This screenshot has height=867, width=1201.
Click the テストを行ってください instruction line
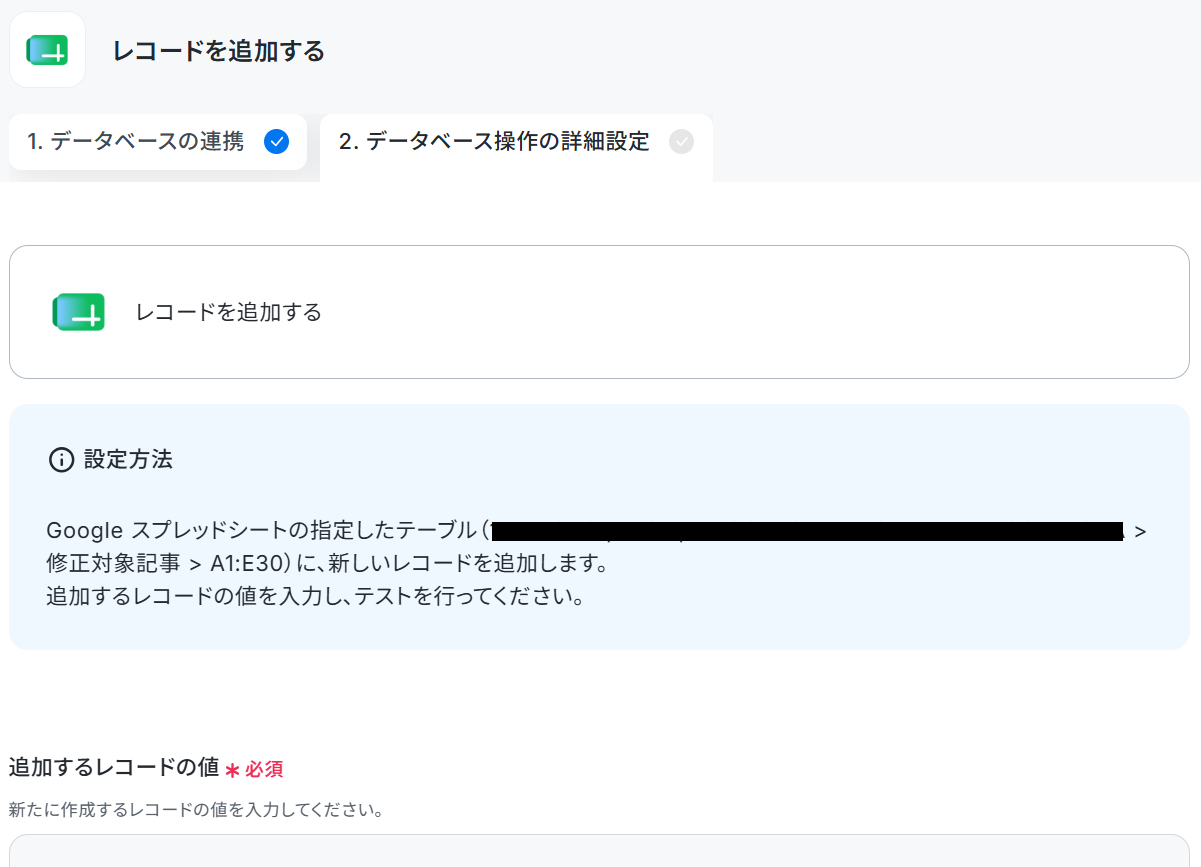click(x=315, y=598)
